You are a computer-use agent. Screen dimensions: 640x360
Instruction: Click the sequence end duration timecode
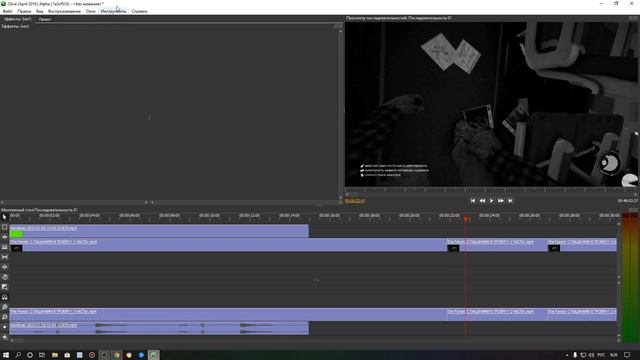627,201
